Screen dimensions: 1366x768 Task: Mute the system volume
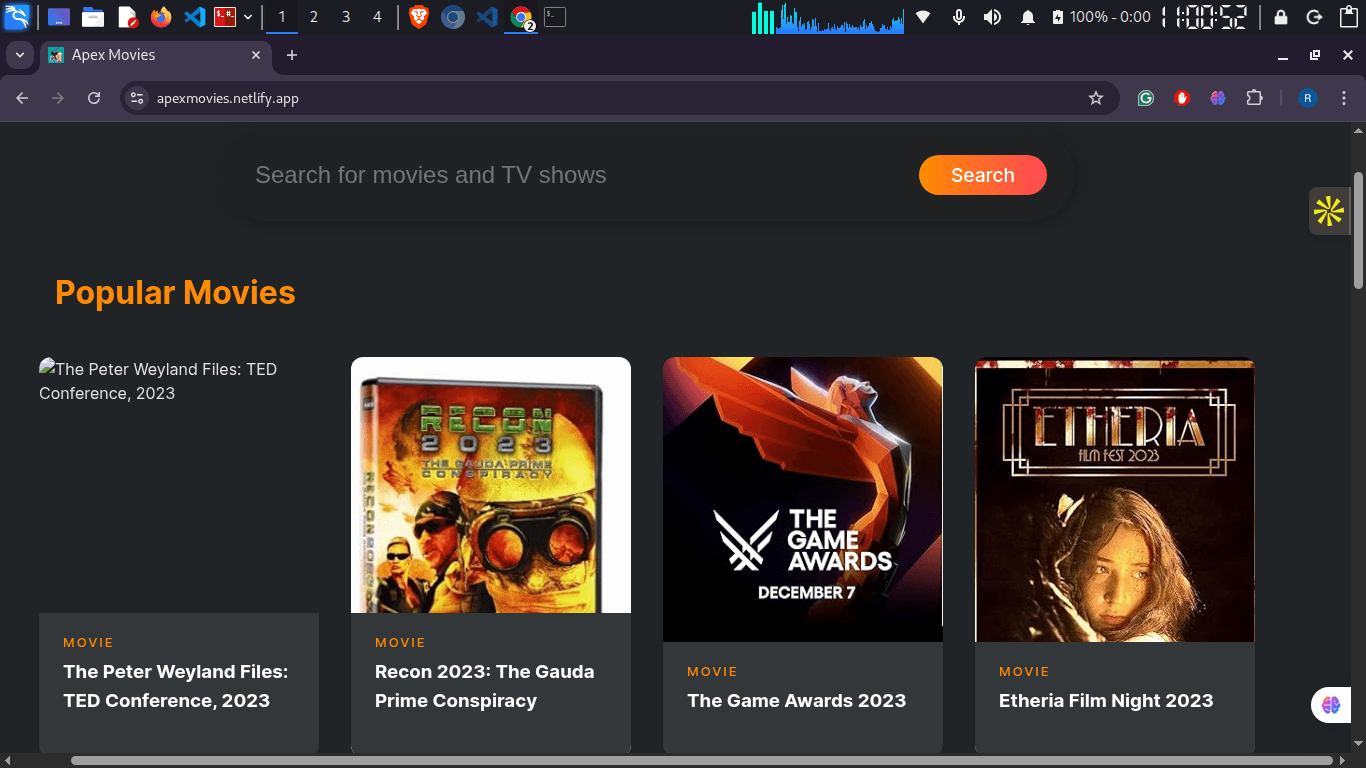[x=993, y=17]
